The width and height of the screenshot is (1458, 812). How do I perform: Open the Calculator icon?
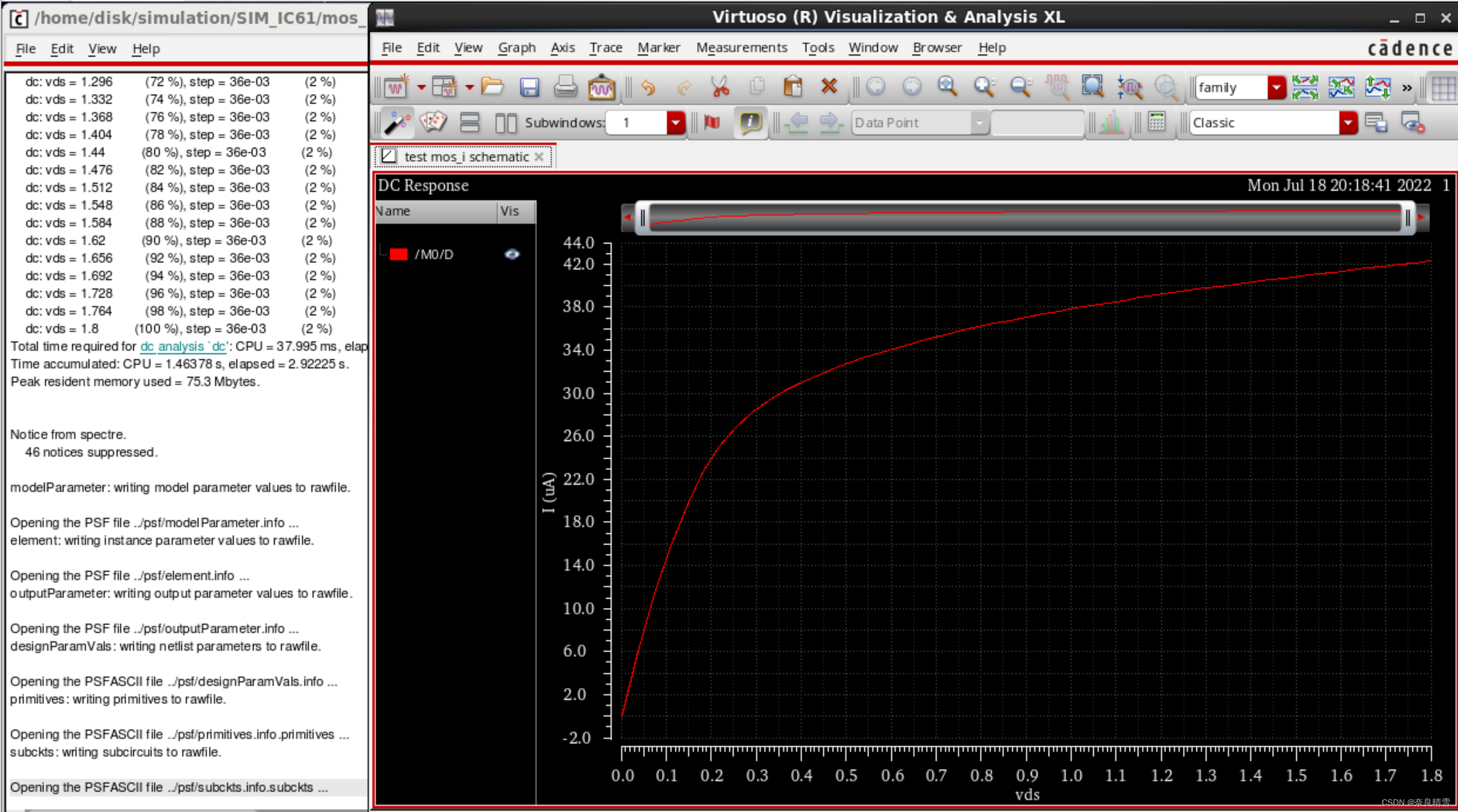click(x=1156, y=122)
